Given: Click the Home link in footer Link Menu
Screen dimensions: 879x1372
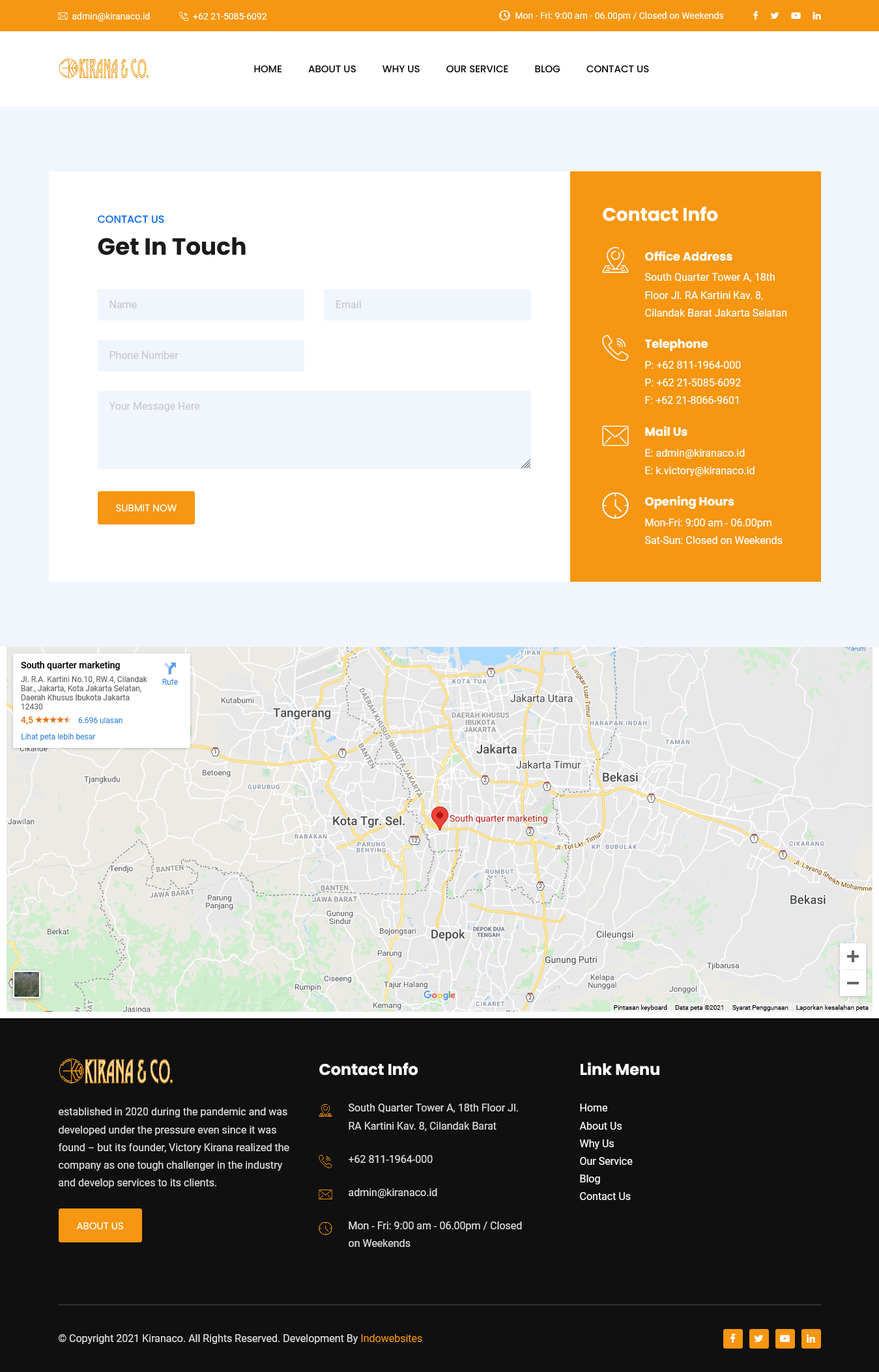Looking at the screenshot, I should tap(594, 1108).
